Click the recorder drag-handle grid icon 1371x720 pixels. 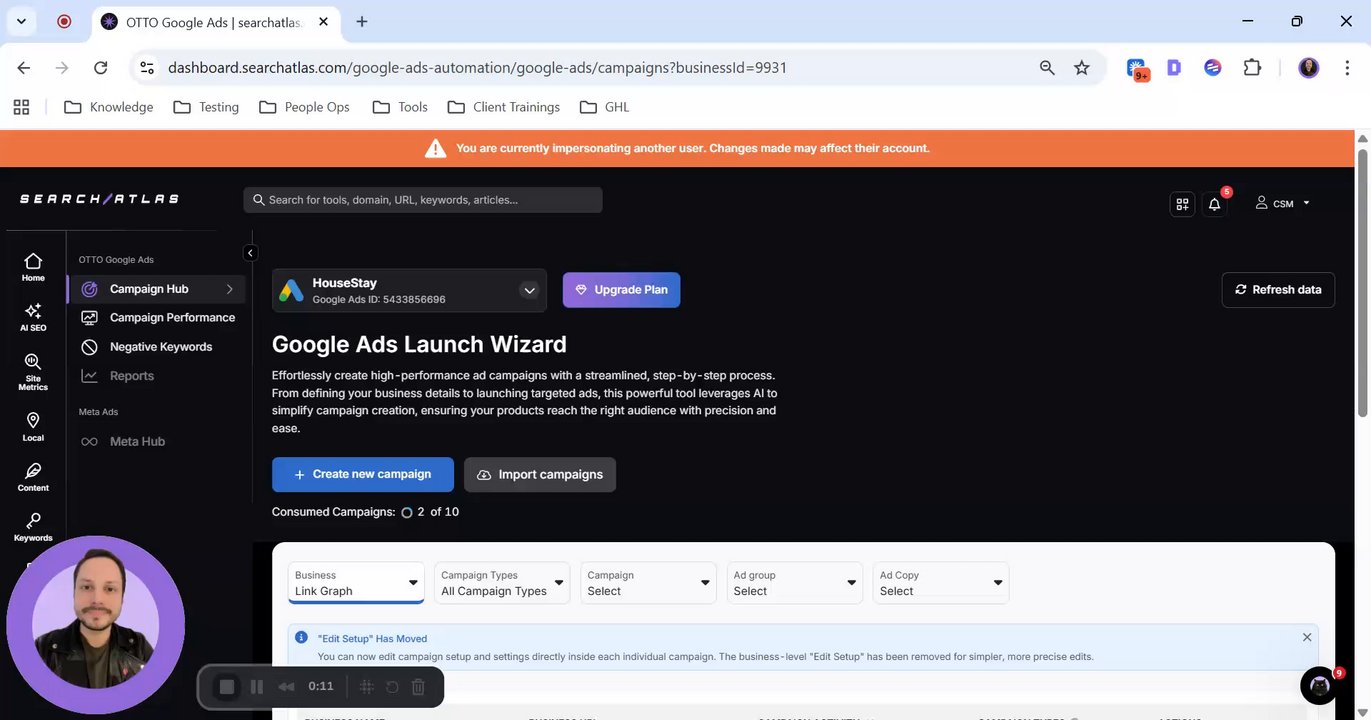pyautogui.click(x=366, y=687)
